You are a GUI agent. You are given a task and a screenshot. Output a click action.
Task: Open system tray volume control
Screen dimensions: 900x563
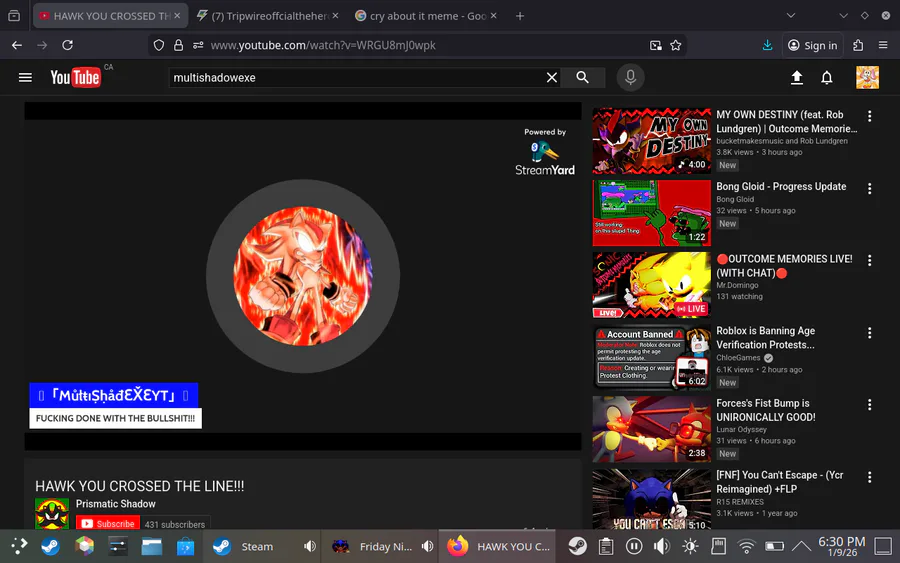[662, 546]
